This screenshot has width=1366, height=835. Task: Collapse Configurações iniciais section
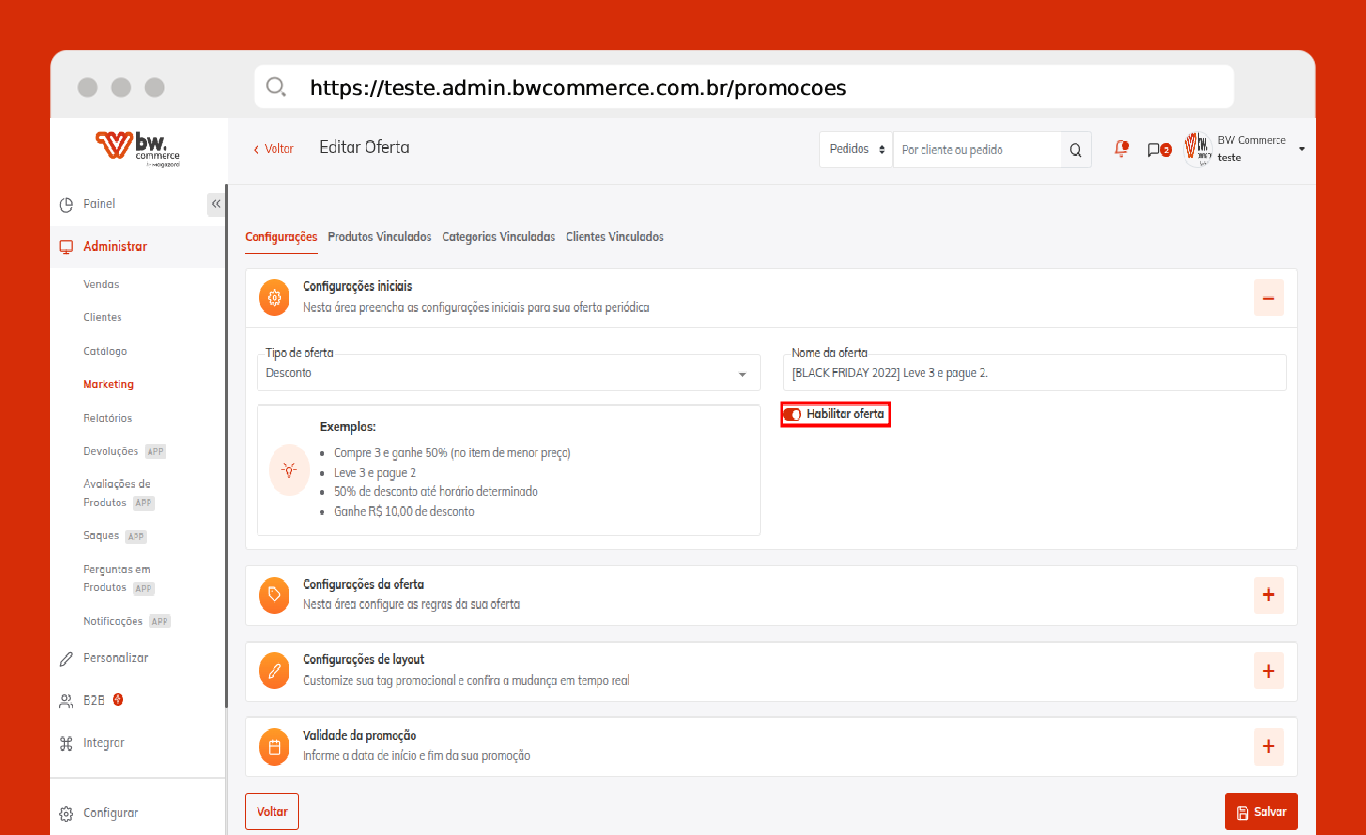coord(1268,298)
